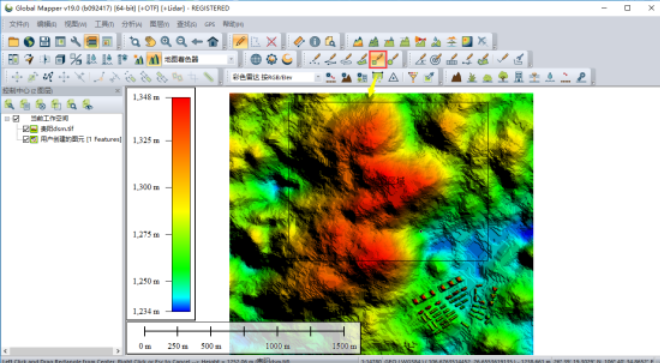Uncheck the current workspace root checkbox

click(16, 118)
